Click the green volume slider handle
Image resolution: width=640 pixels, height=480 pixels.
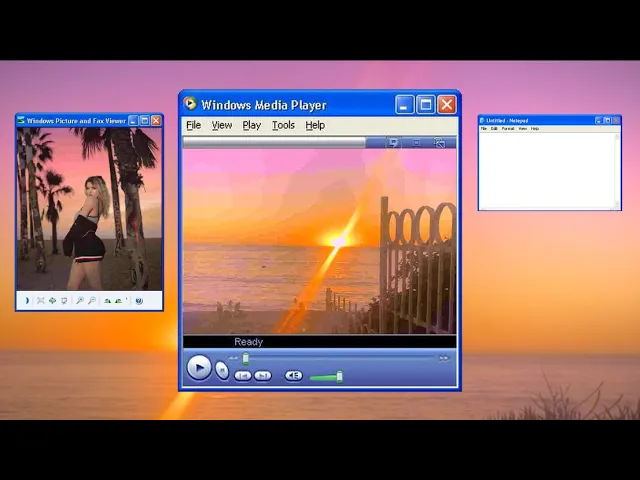tap(340, 376)
